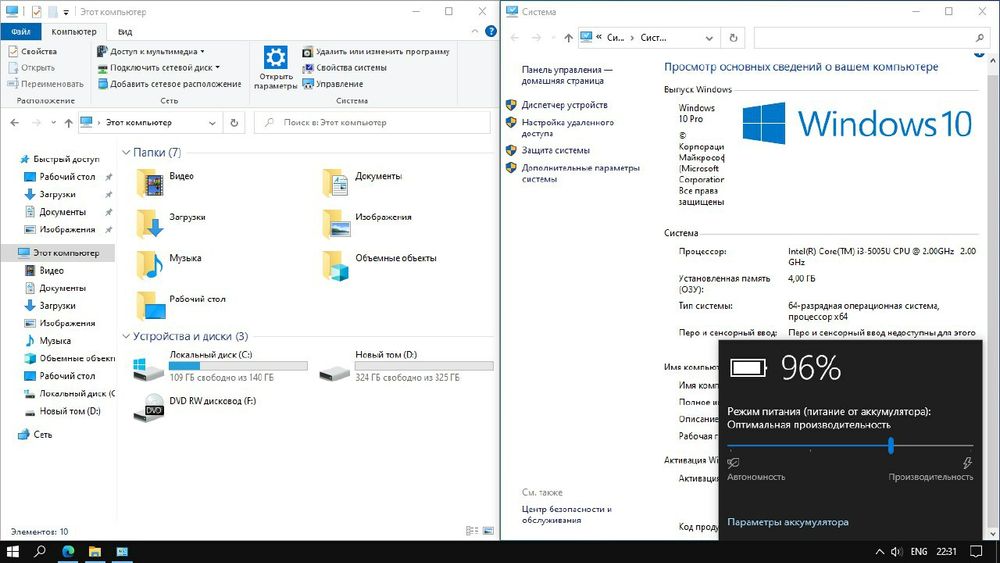Screen dimensions: 1000x563
Task: Select Музыка in navigation tree
Action: tap(48, 340)
